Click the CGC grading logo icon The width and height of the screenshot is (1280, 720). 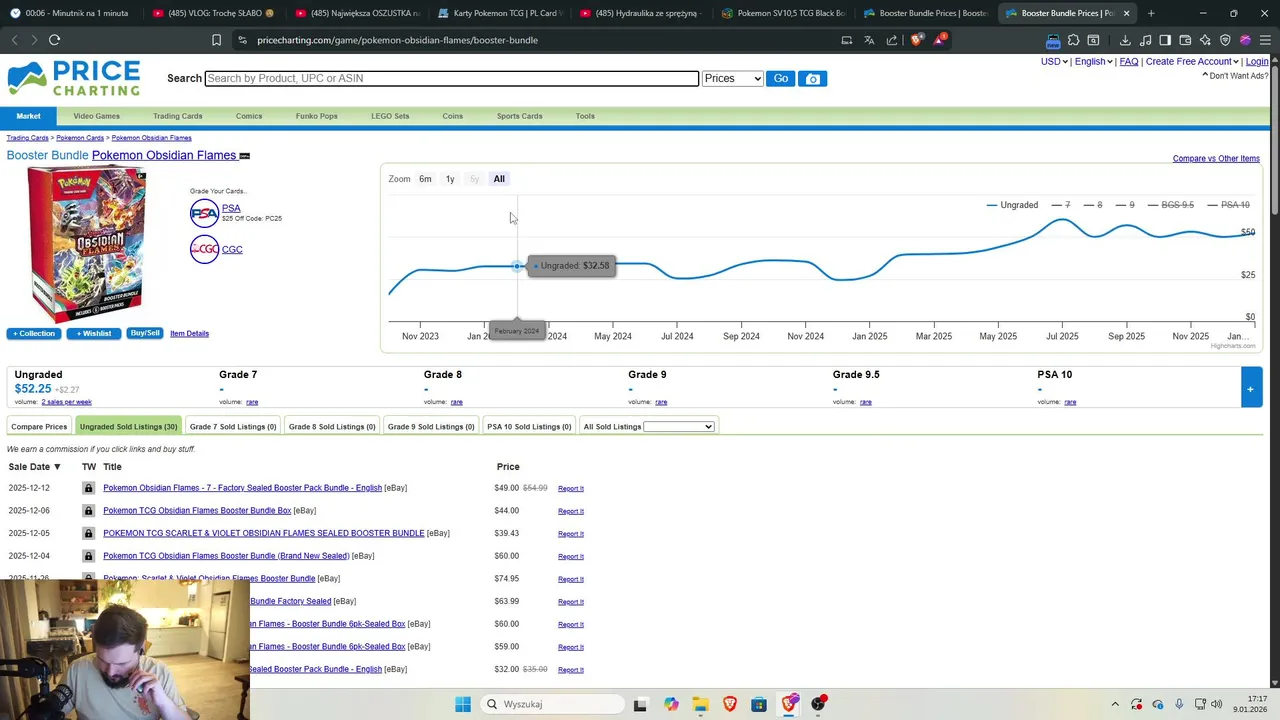click(x=204, y=249)
